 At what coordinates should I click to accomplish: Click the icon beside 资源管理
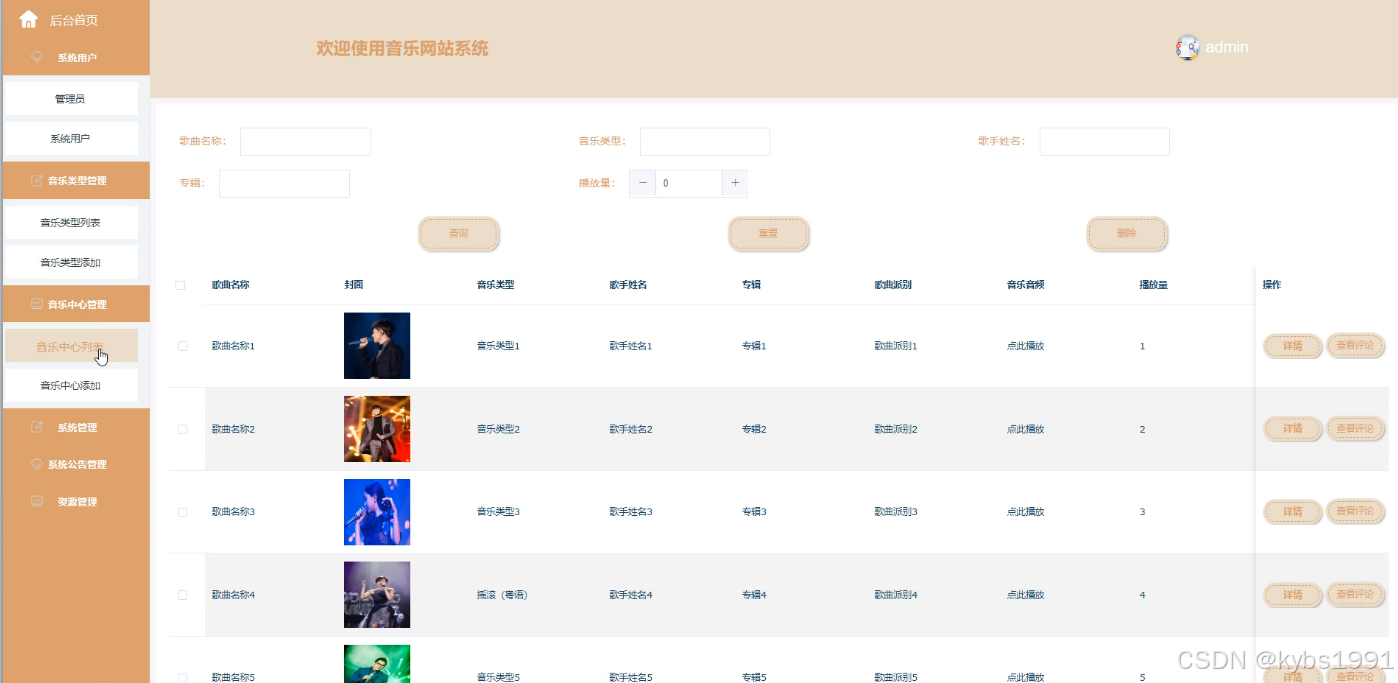(37, 501)
